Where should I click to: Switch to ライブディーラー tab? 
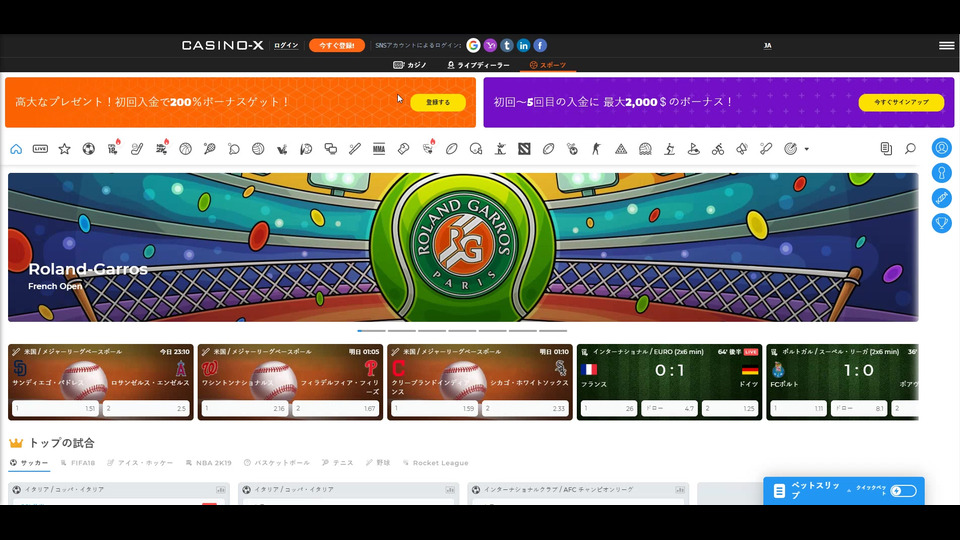478,65
